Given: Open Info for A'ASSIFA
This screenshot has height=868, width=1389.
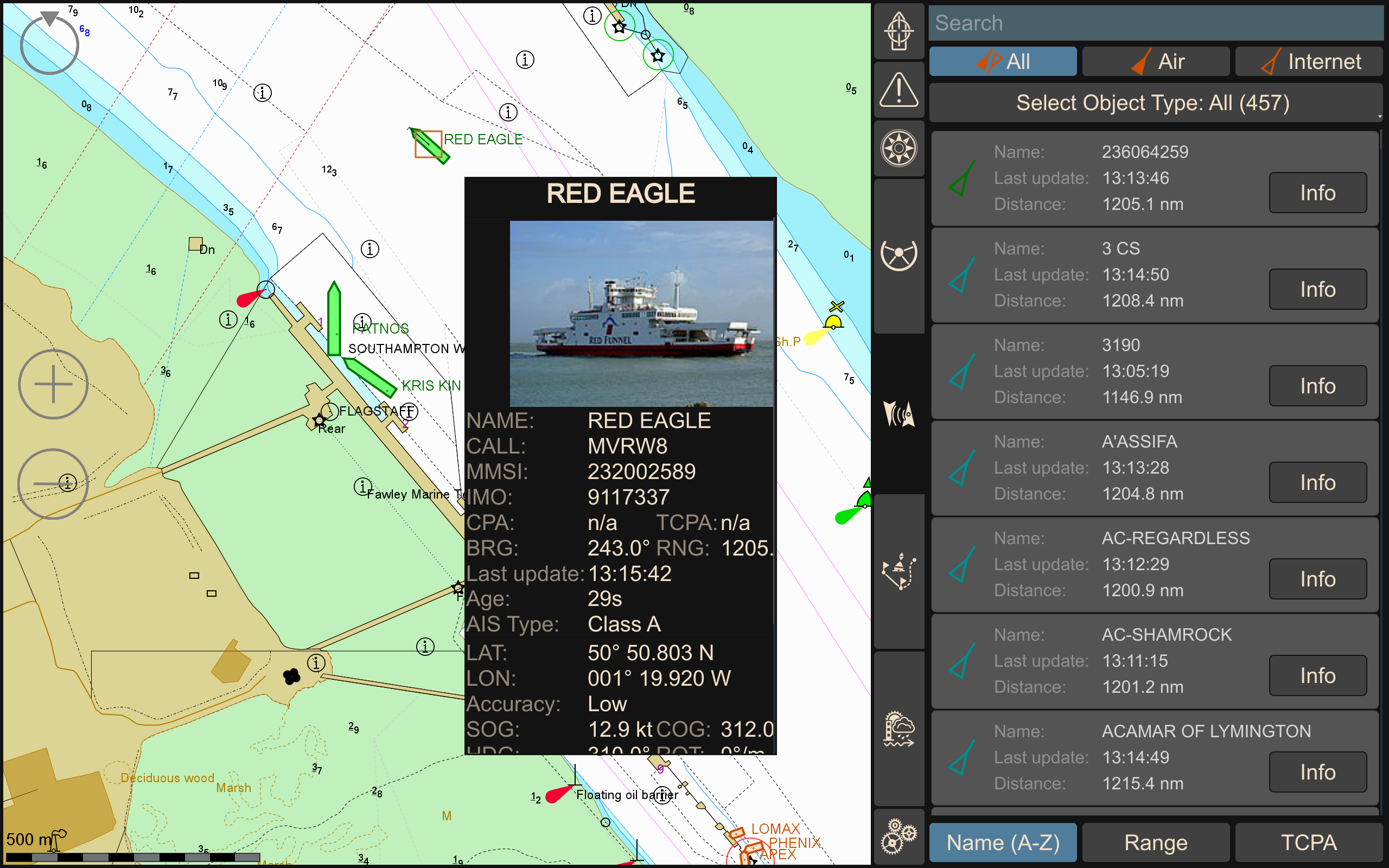Looking at the screenshot, I should coord(1317,482).
